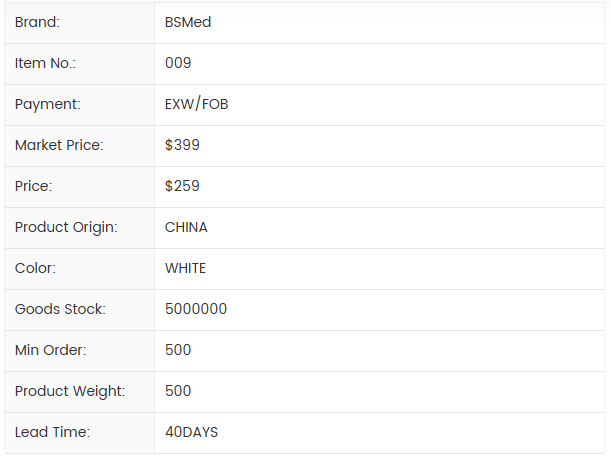Click the Product Weight label
Screen dimensions: 611x461
pos(70,391)
